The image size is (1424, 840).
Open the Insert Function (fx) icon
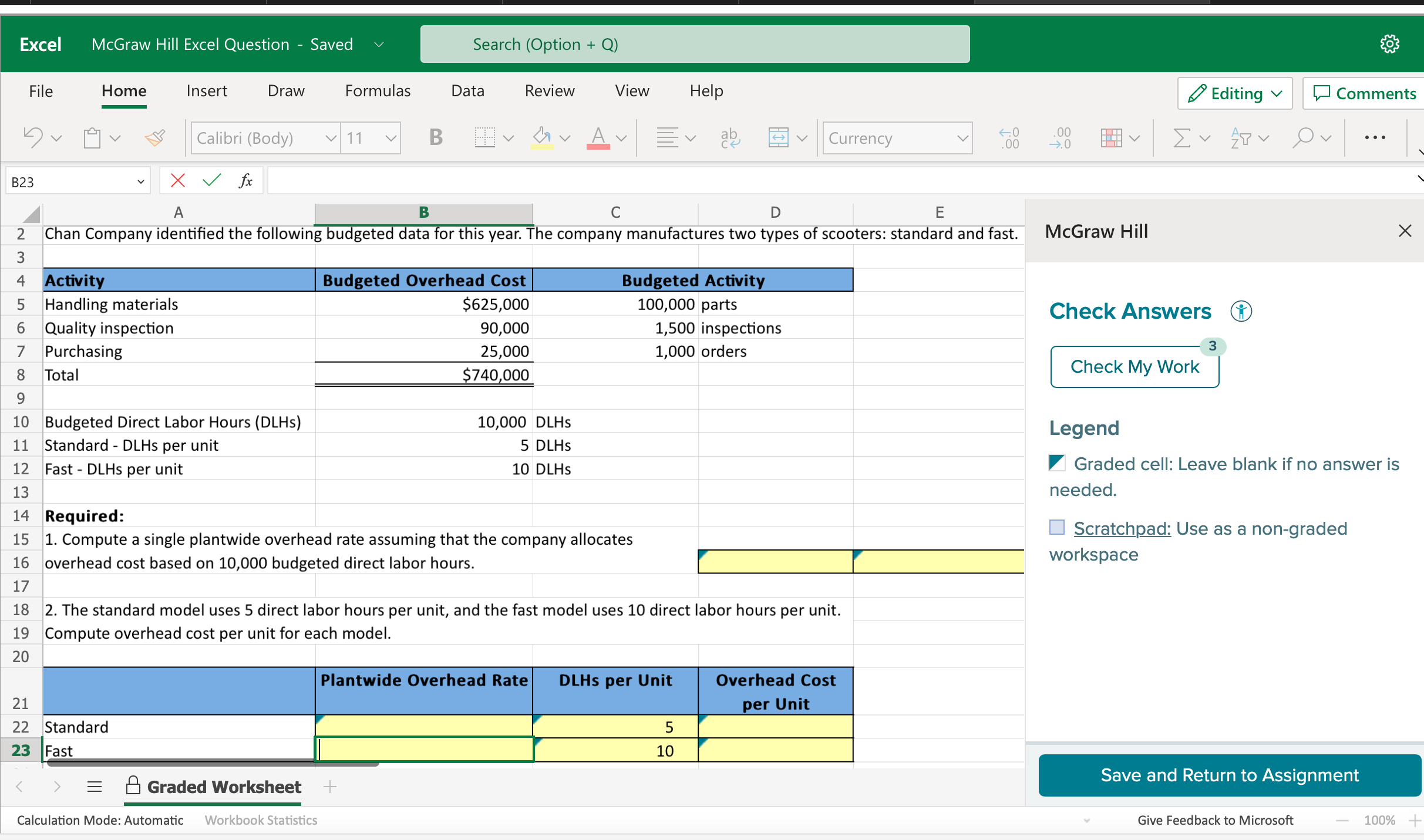(x=246, y=180)
